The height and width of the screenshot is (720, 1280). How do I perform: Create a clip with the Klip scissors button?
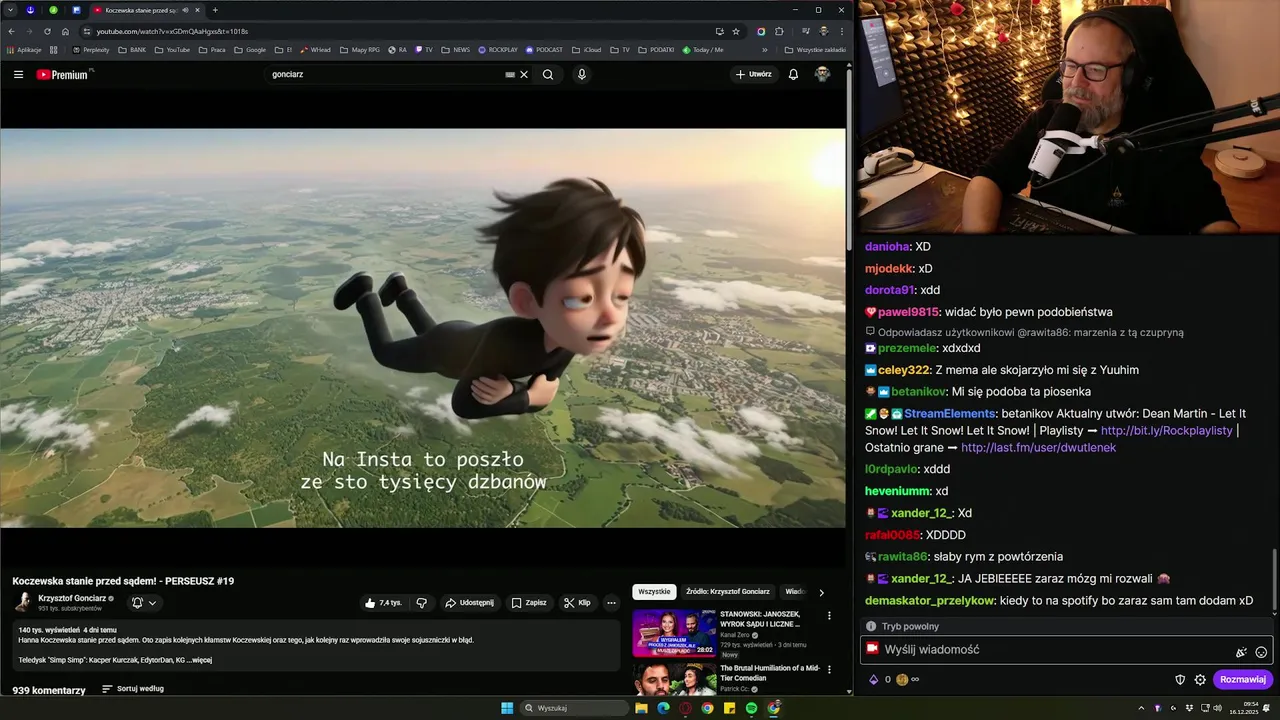tap(577, 603)
